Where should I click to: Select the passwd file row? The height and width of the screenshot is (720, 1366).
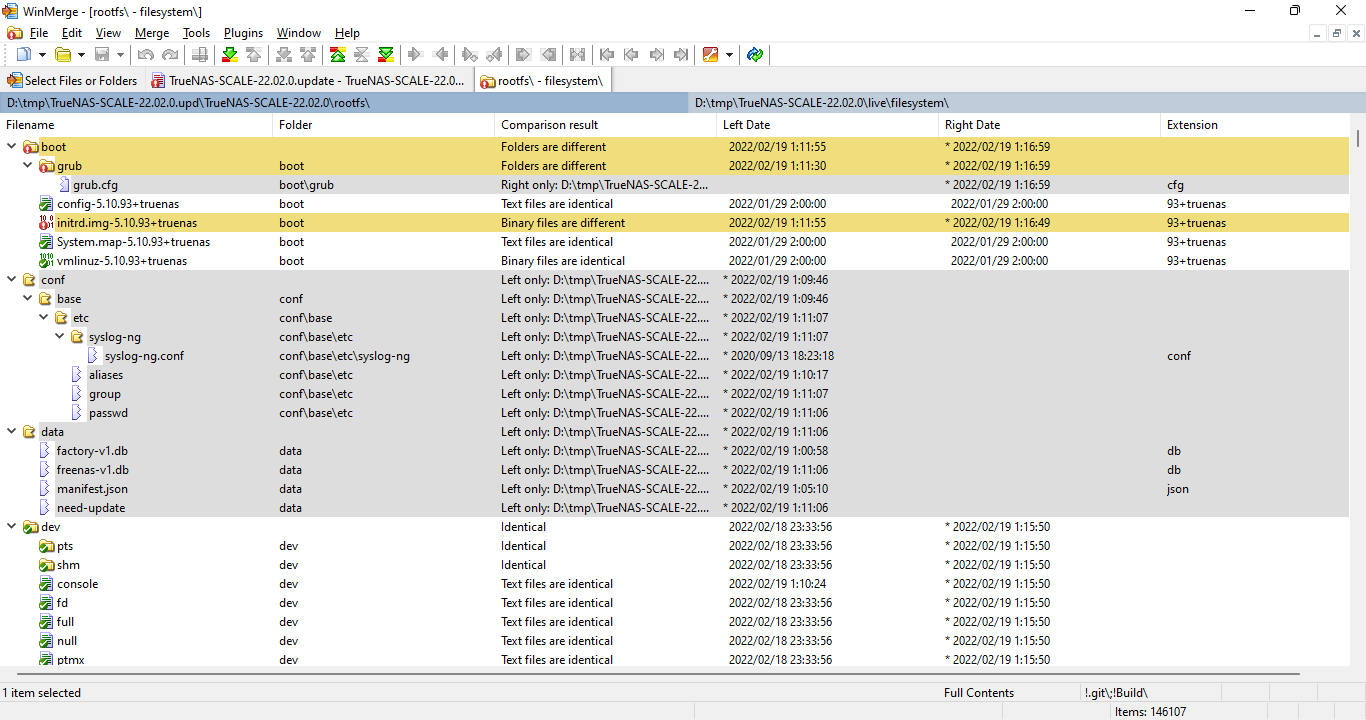[x=675, y=413]
